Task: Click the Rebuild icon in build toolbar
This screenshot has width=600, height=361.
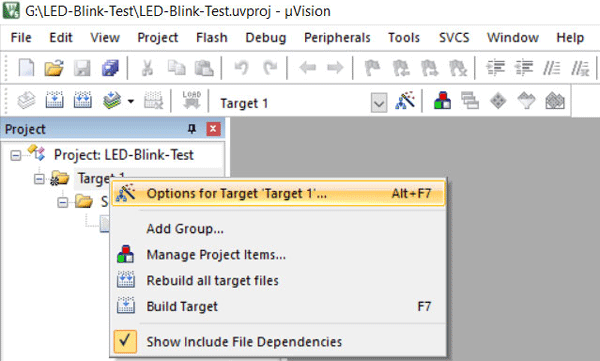Action: [x=83, y=101]
